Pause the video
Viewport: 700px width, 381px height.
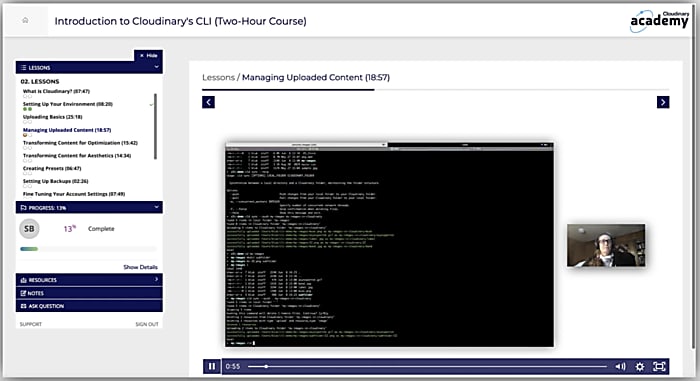click(212, 366)
